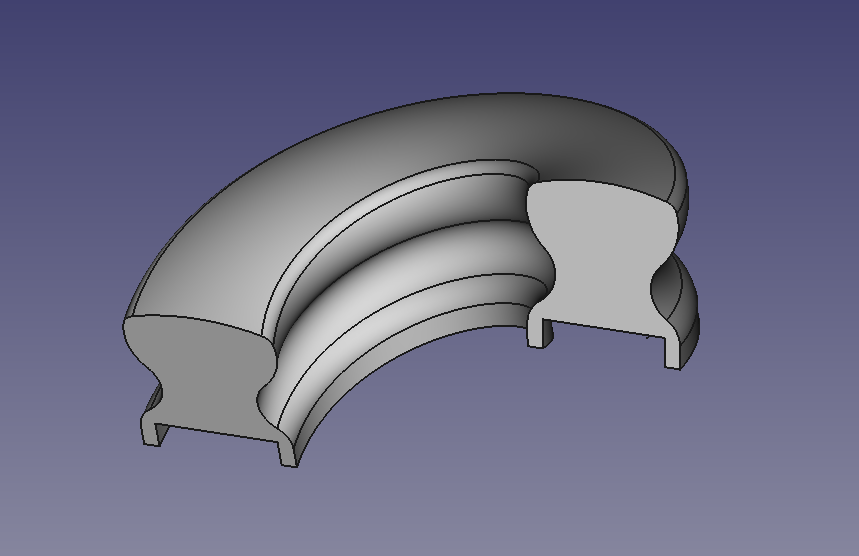
Task: Select right leg of the right cross-section
Action: pyautogui.click(x=673, y=352)
